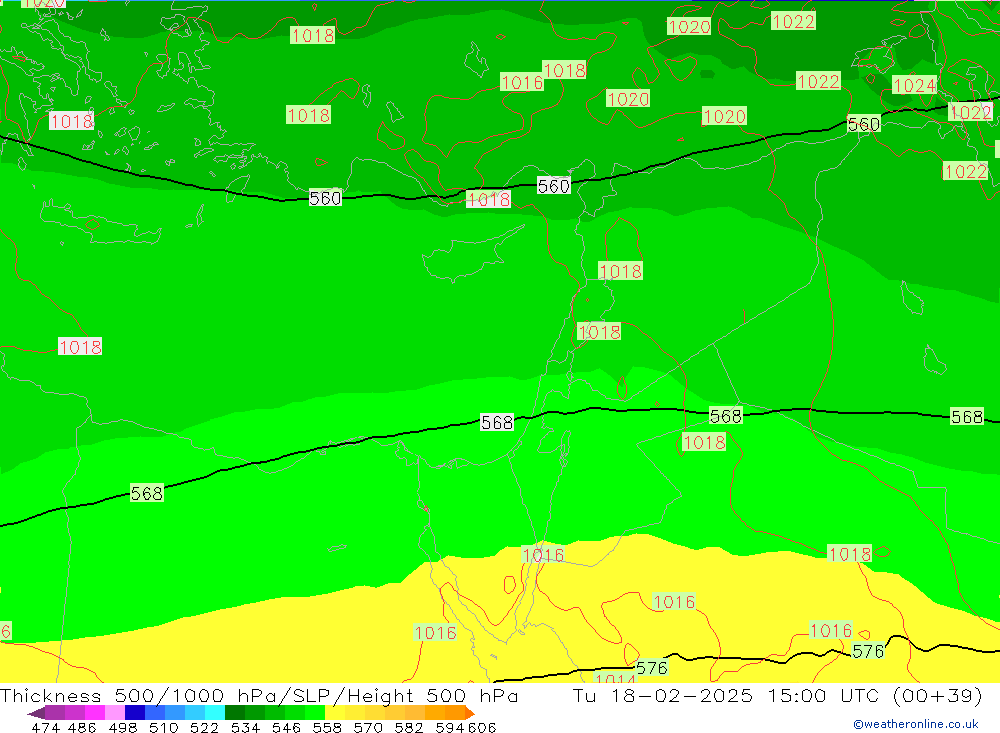Click the 568 label nearest the left edge

tap(147, 493)
